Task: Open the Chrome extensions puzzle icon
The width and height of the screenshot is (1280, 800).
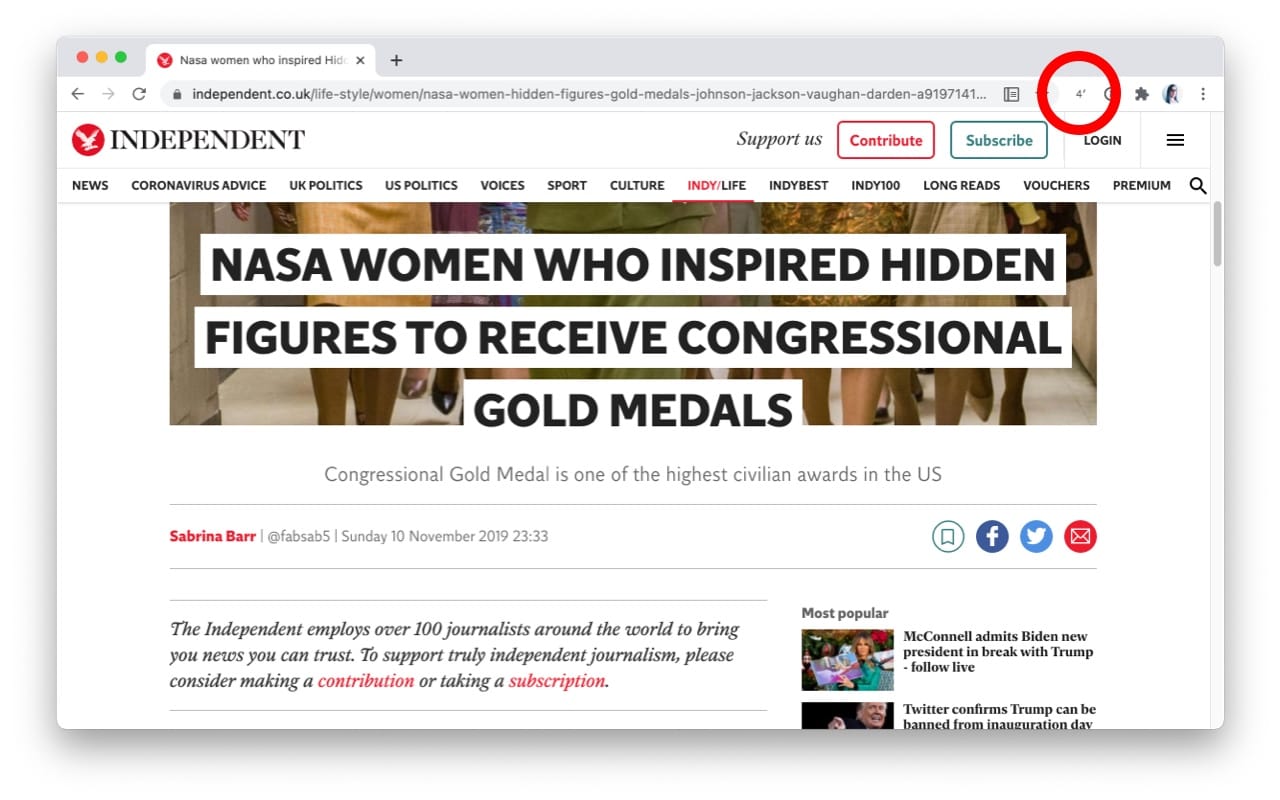Action: [1141, 94]
